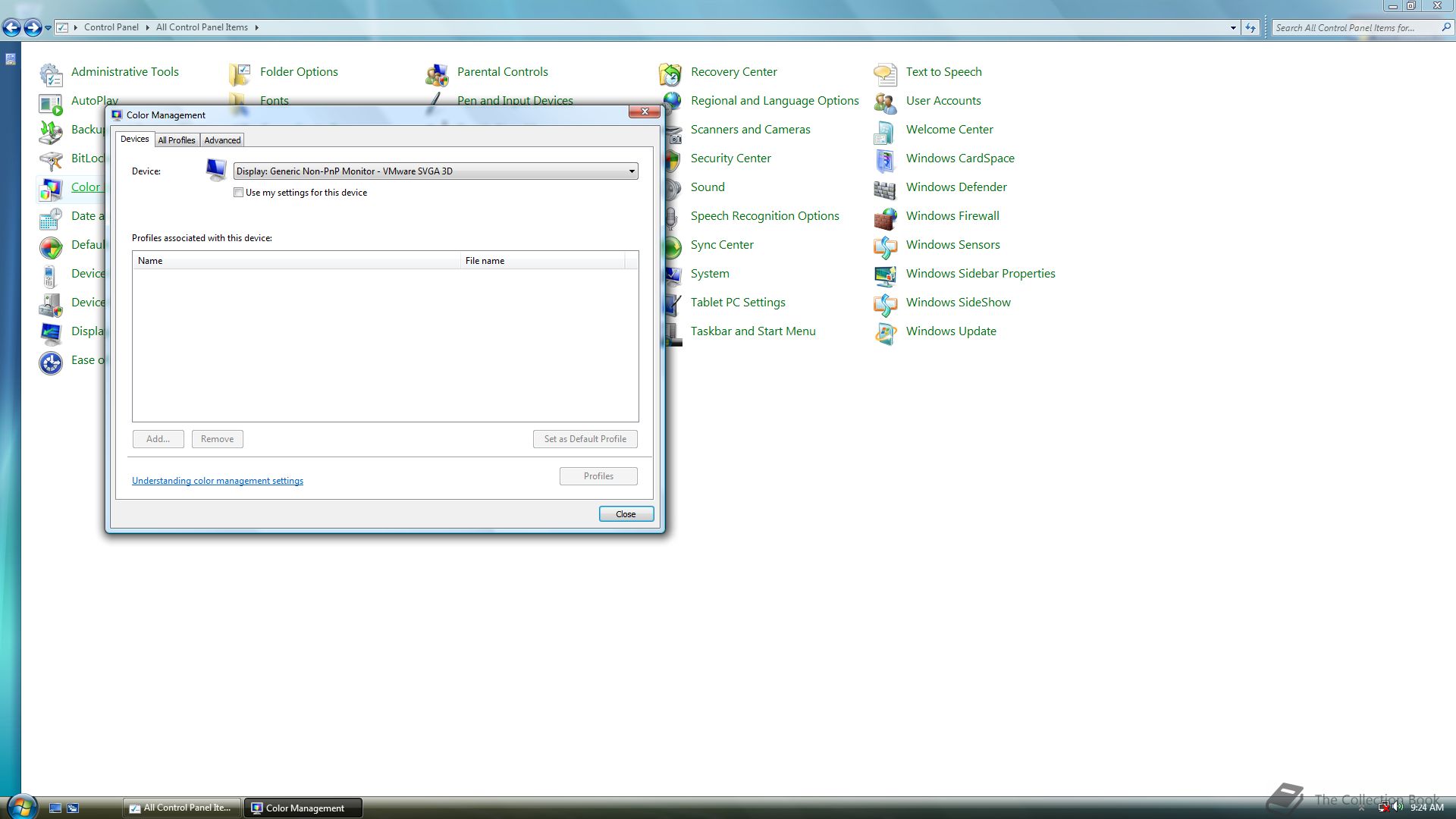Open the System link

710,274
